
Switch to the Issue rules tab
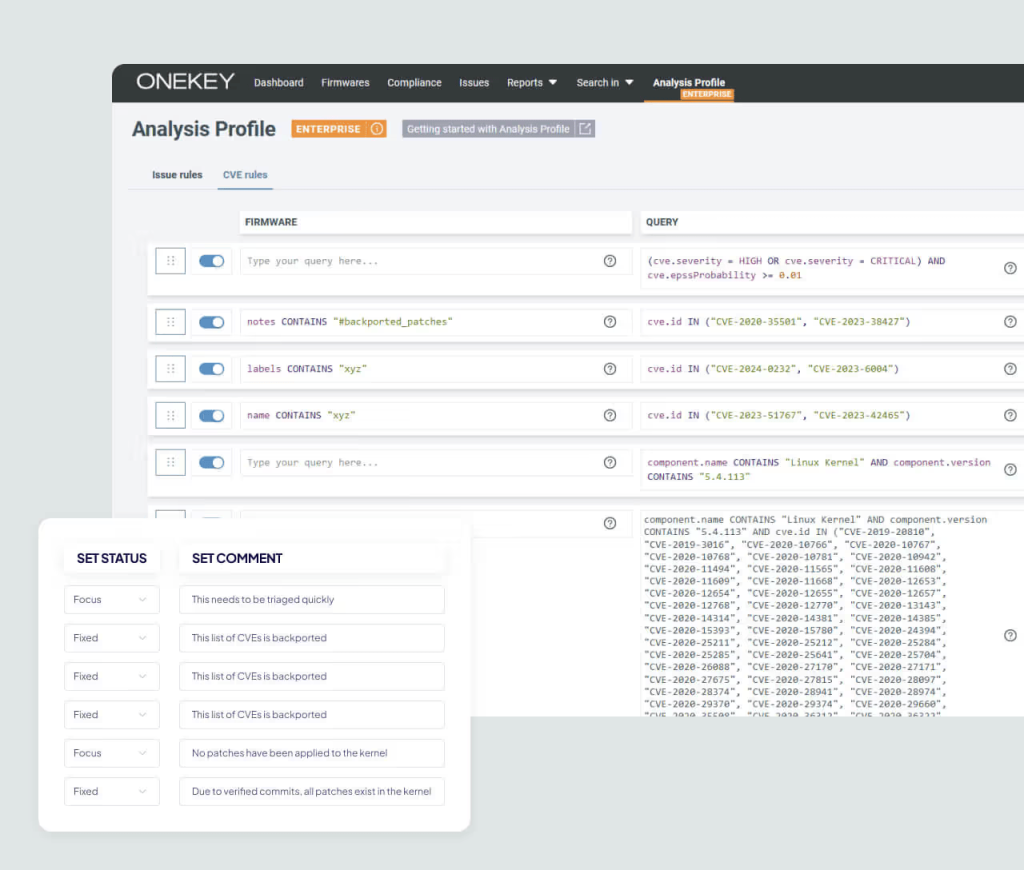177,175
